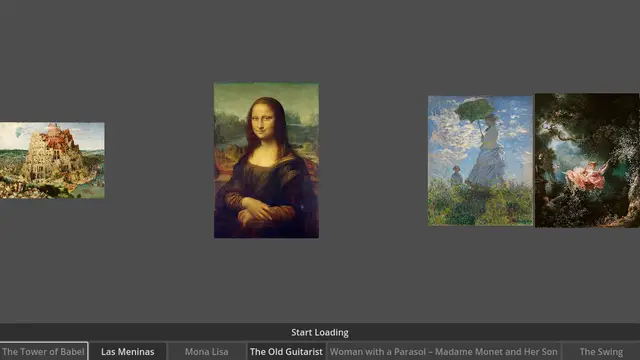Select the Mona Lisa painting image
Image resolution: width=640 pixels, height=360 pixels.
click(266, 160)
